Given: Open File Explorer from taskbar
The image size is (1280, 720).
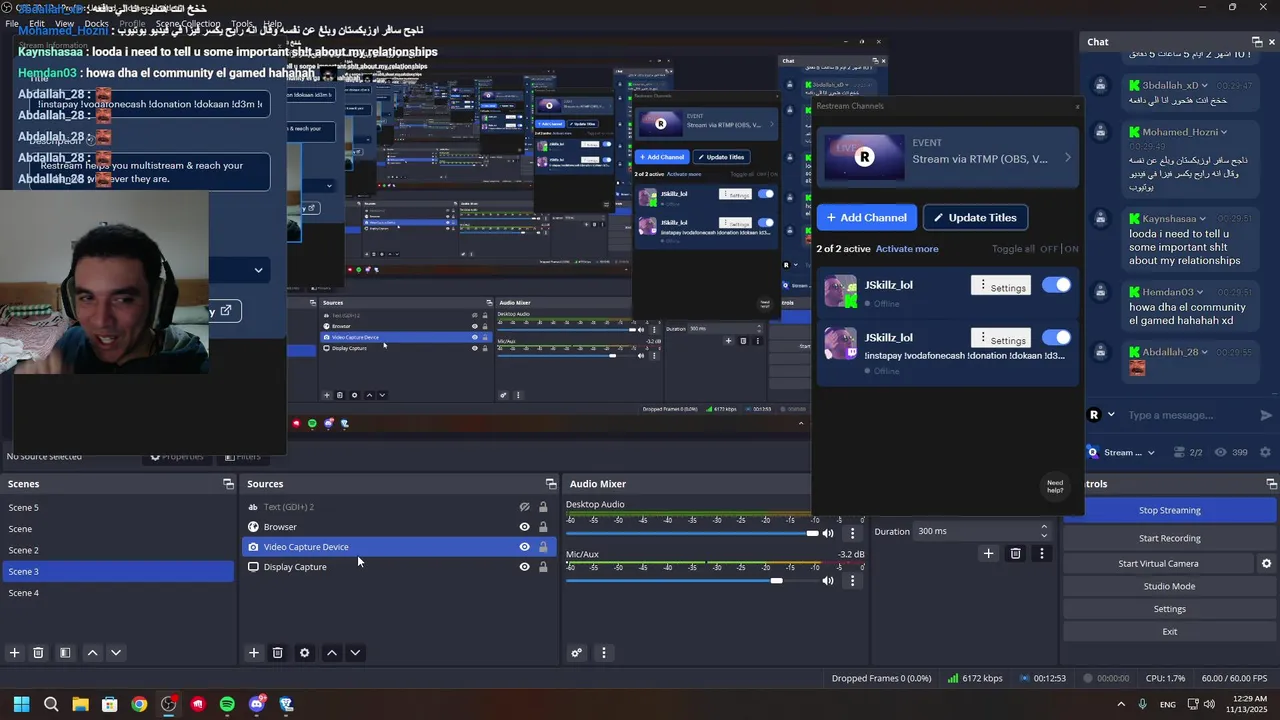Looking at the screenshot, I should coord(80,704).
